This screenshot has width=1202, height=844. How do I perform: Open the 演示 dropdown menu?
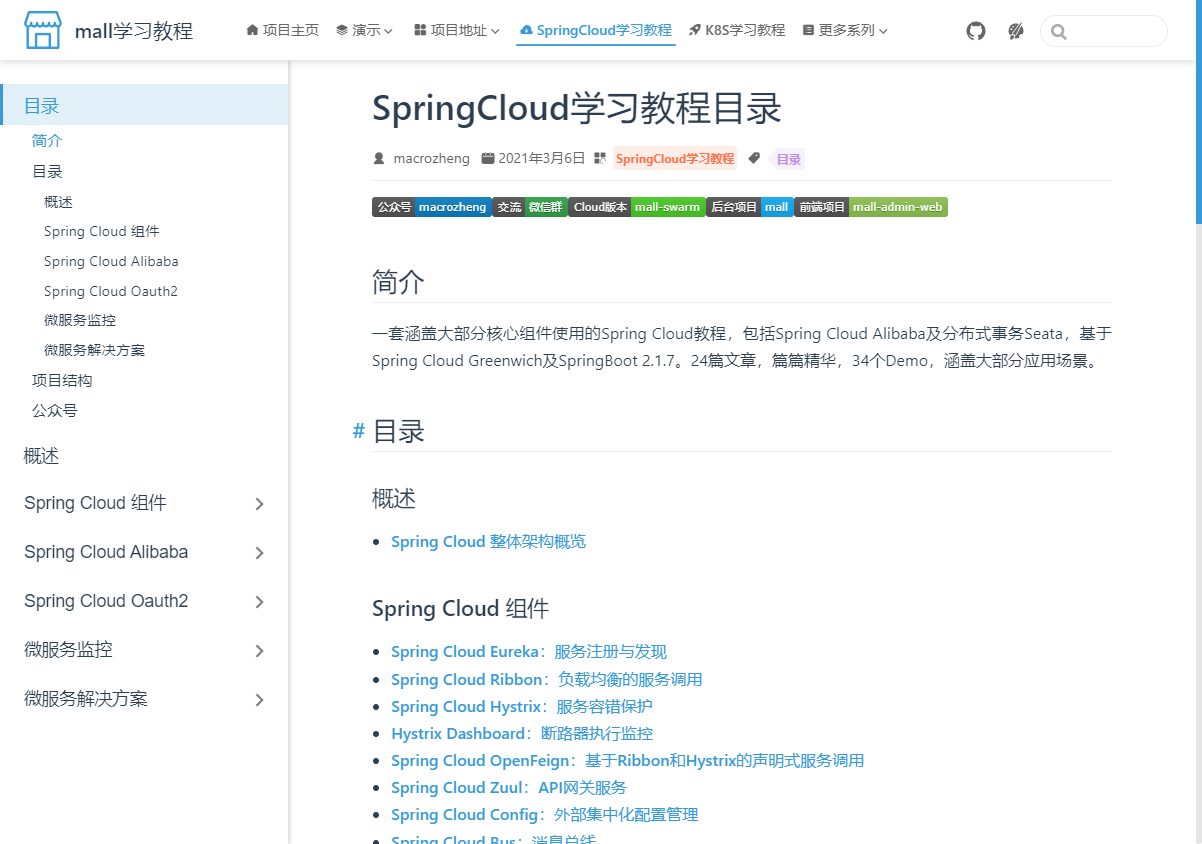(364, 30)
